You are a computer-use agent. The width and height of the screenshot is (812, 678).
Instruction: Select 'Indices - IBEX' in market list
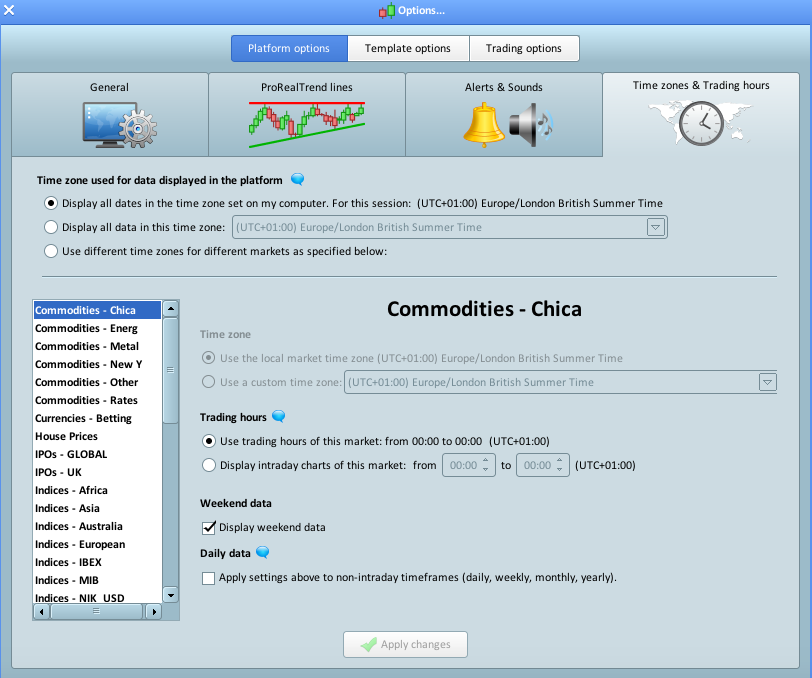tap(97, 562)
